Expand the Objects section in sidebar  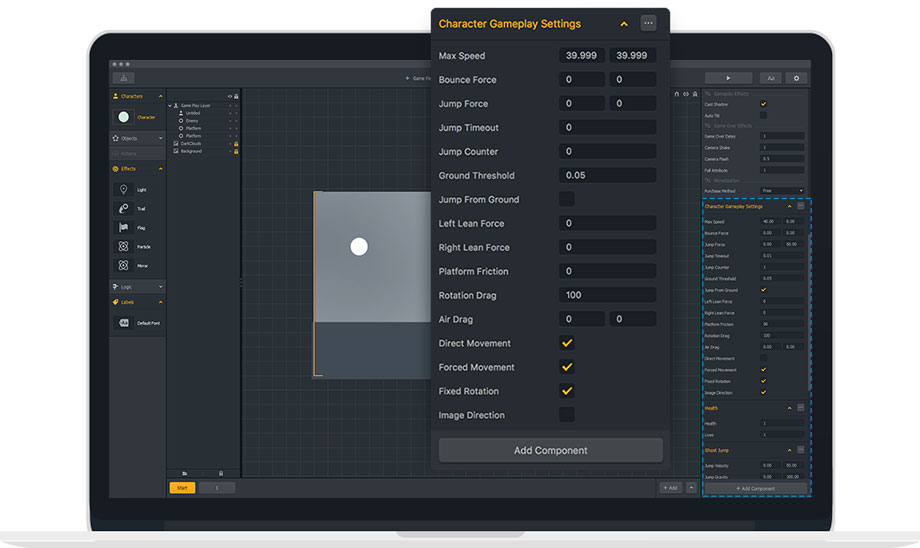point(160,138)
